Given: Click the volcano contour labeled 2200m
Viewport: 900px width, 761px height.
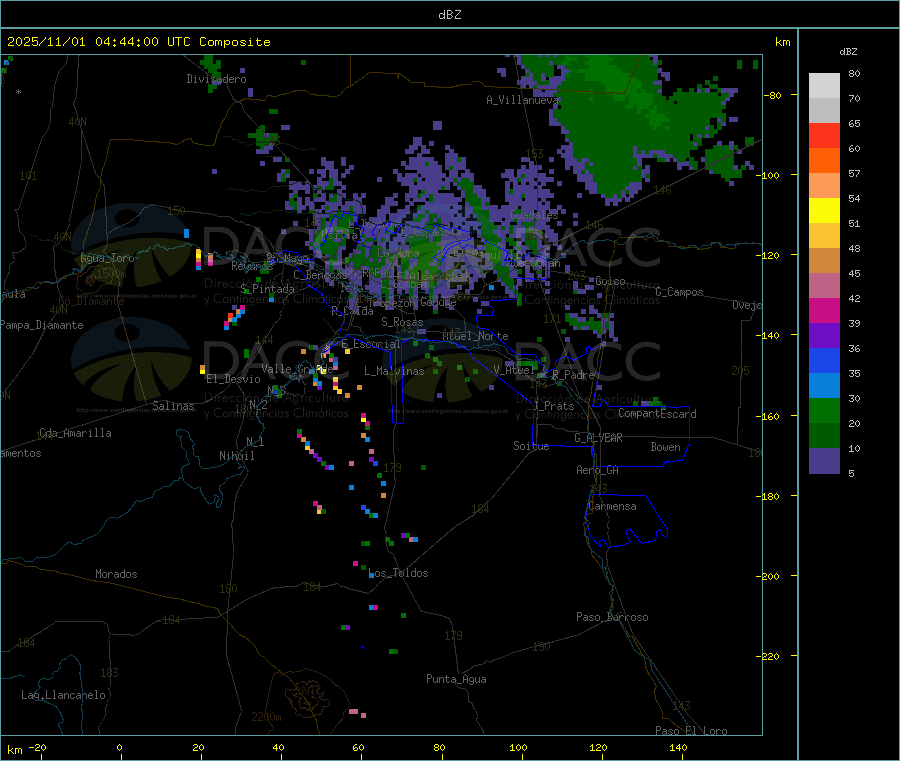Looking at the screenshot, I should coord(309,700).
